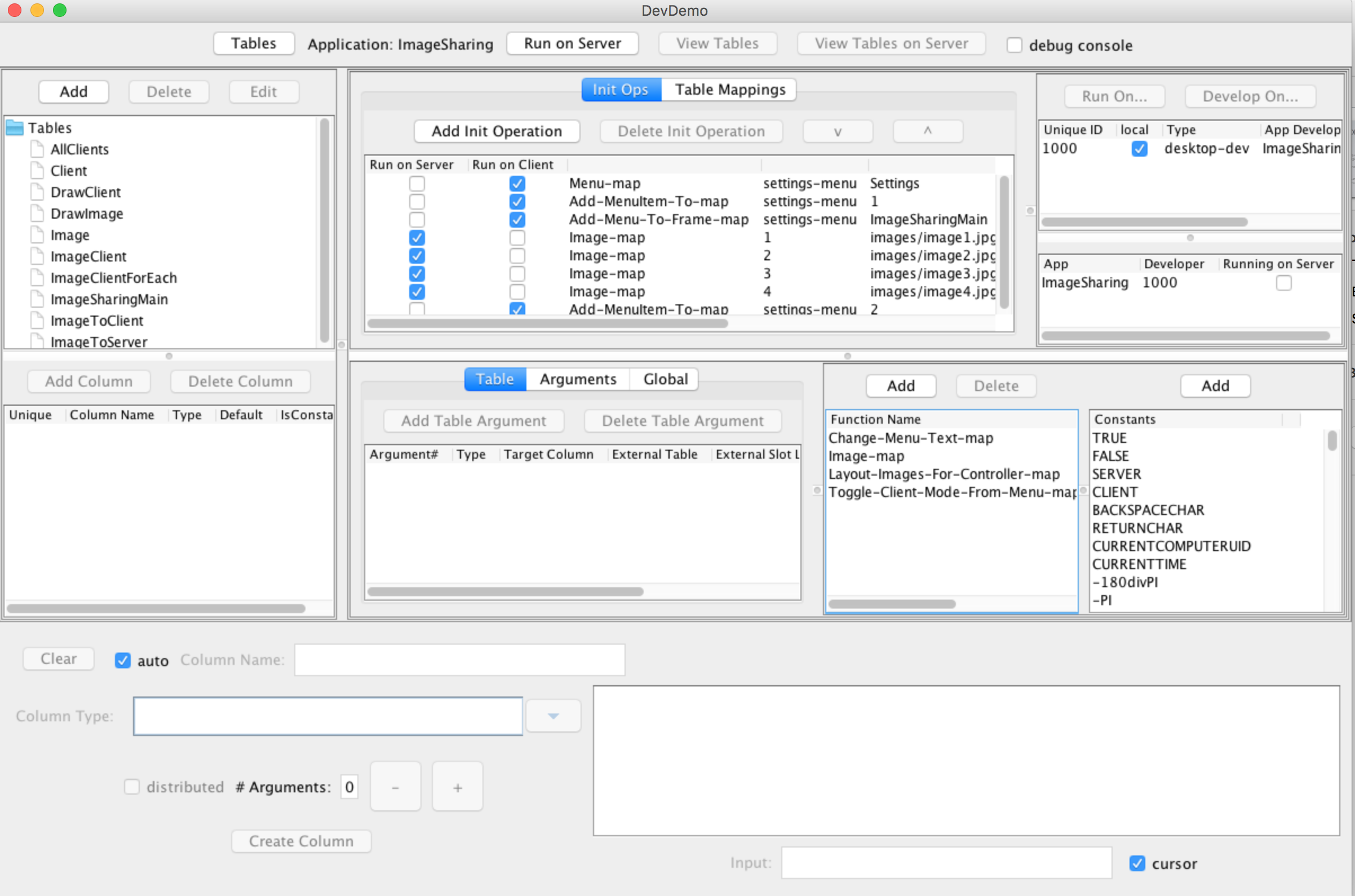Move init operation up with ^ button

(928, 131)
